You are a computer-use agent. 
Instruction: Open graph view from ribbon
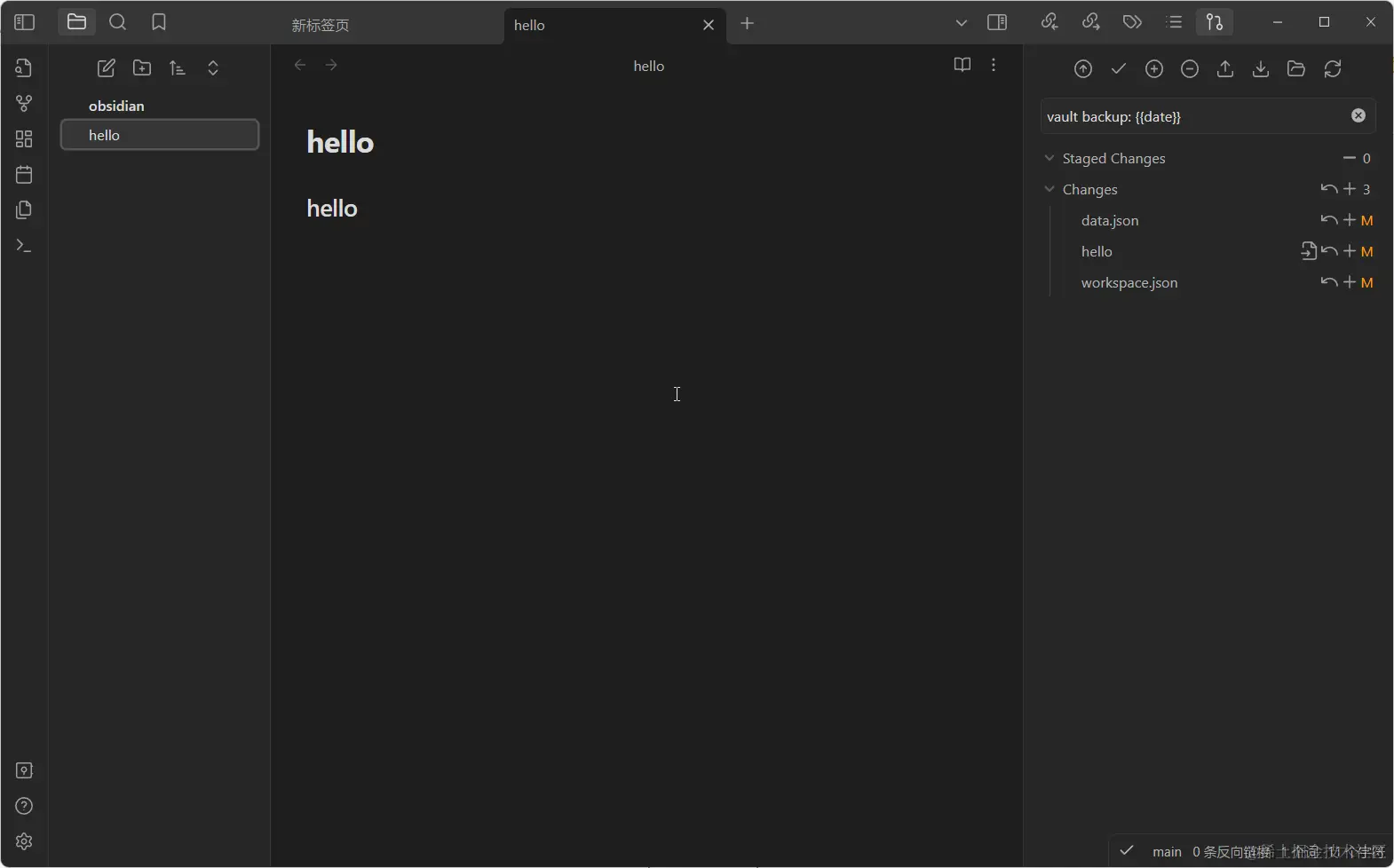point(24,104)
